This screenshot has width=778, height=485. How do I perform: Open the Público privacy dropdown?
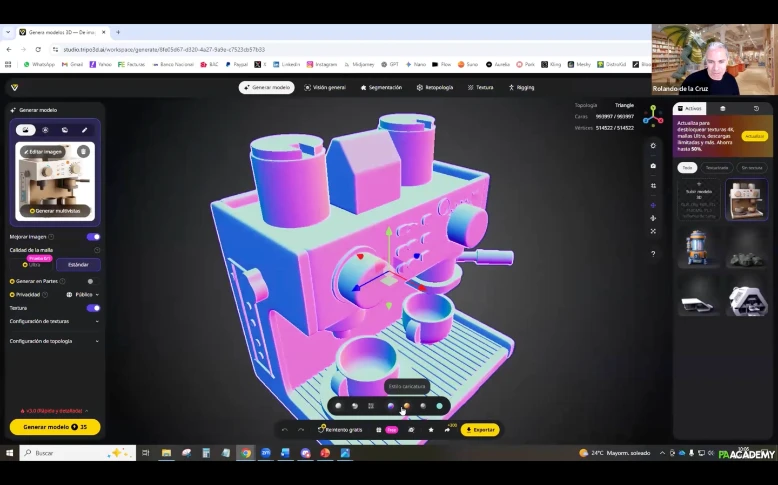[x=82, y=295]
